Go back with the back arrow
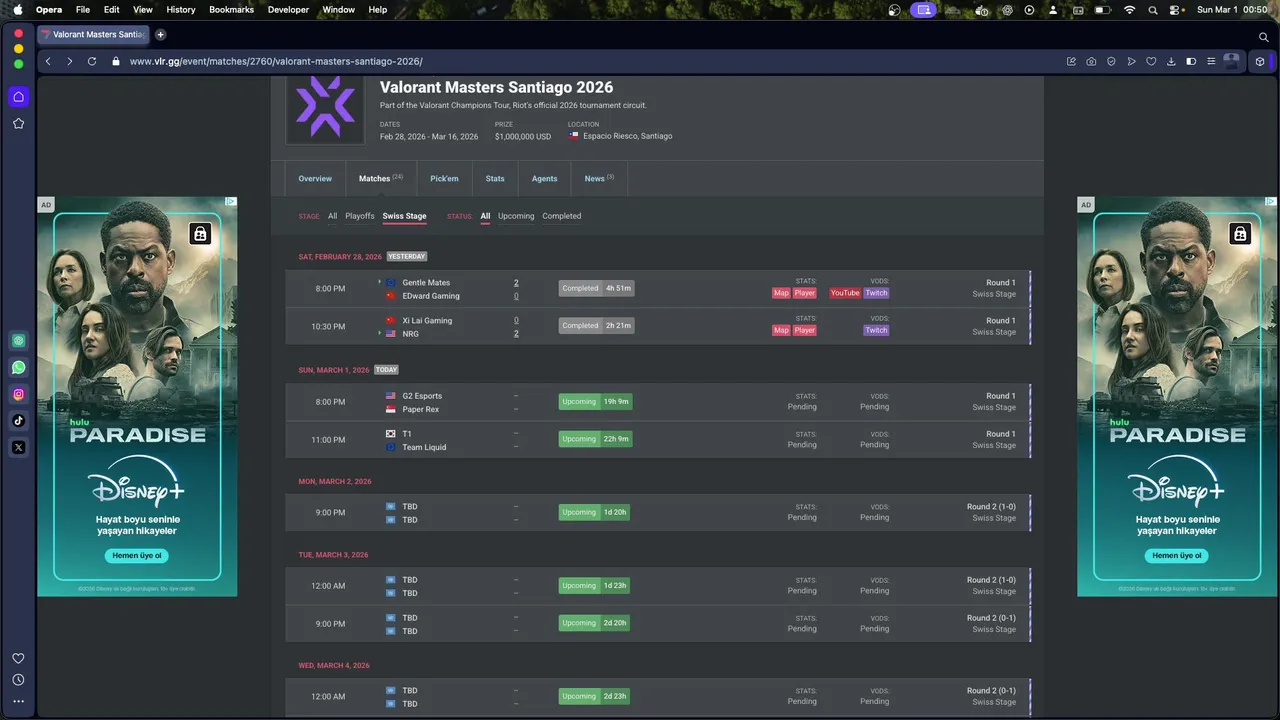This screenshot has height=720, width=1280. click(48, 61)
